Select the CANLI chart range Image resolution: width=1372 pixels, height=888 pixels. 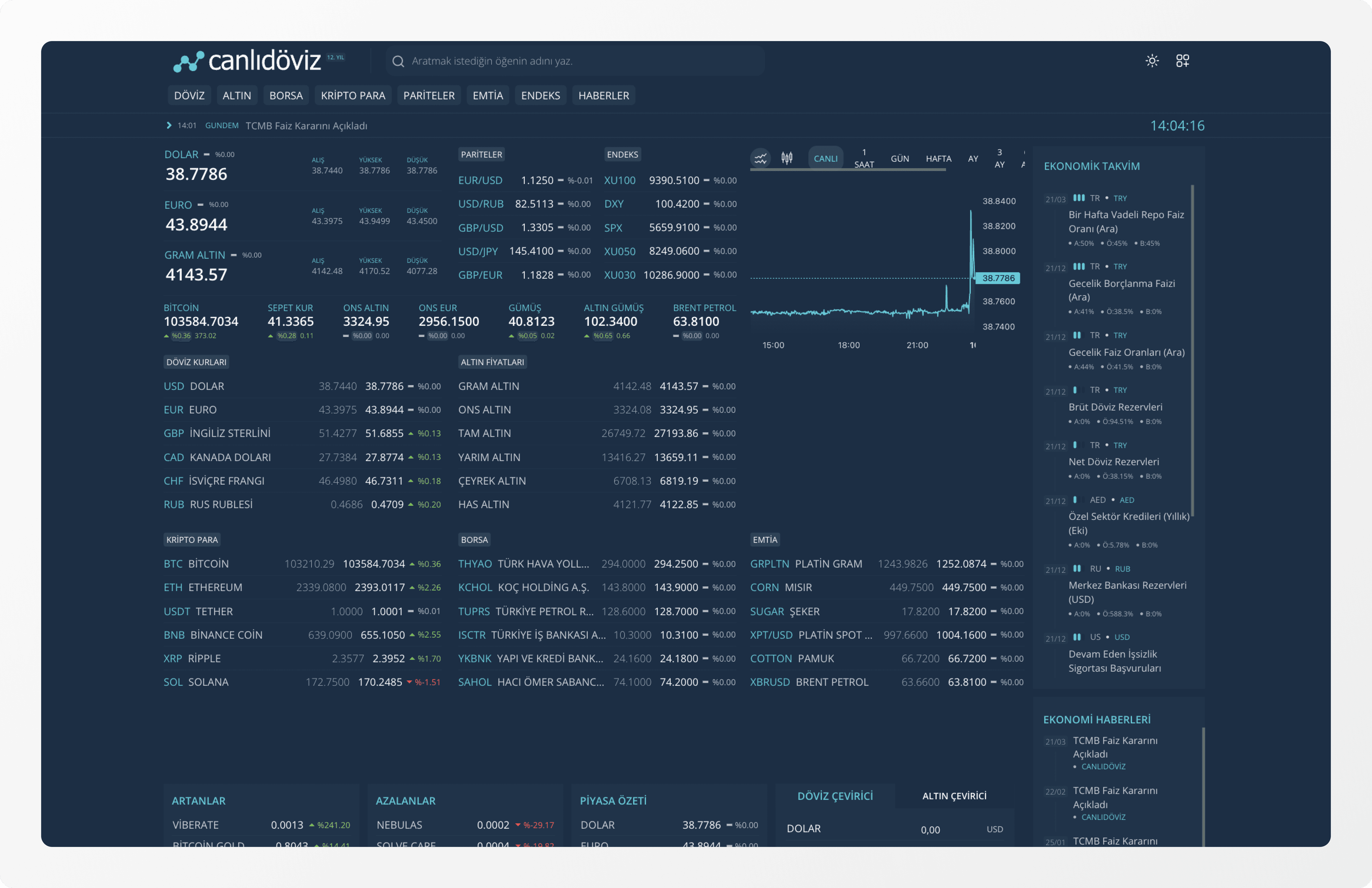(825, 159)
